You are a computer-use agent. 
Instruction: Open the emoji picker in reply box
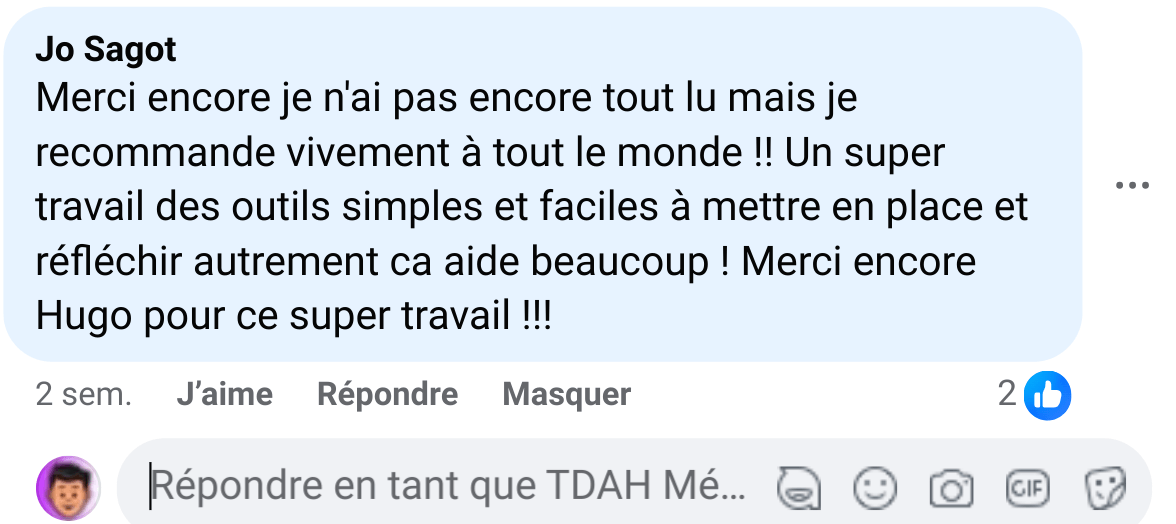click(874, 488)
